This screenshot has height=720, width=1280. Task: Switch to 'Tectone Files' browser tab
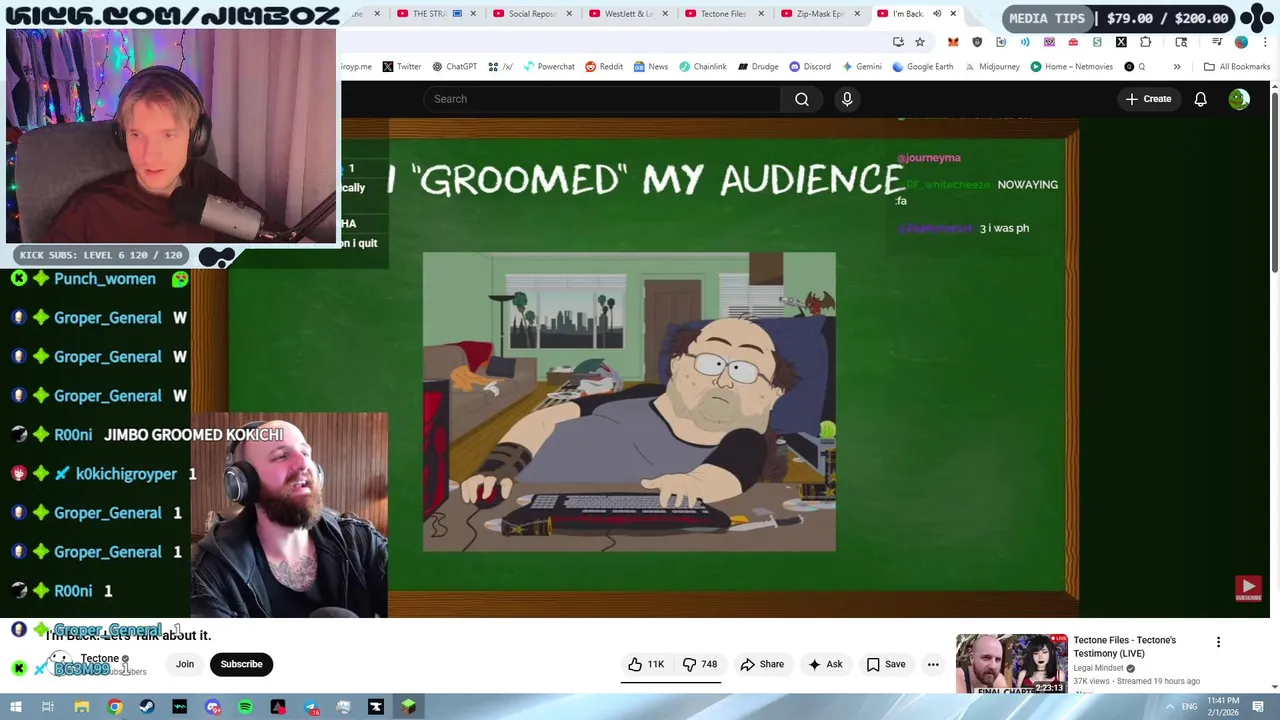coord(723,14)
